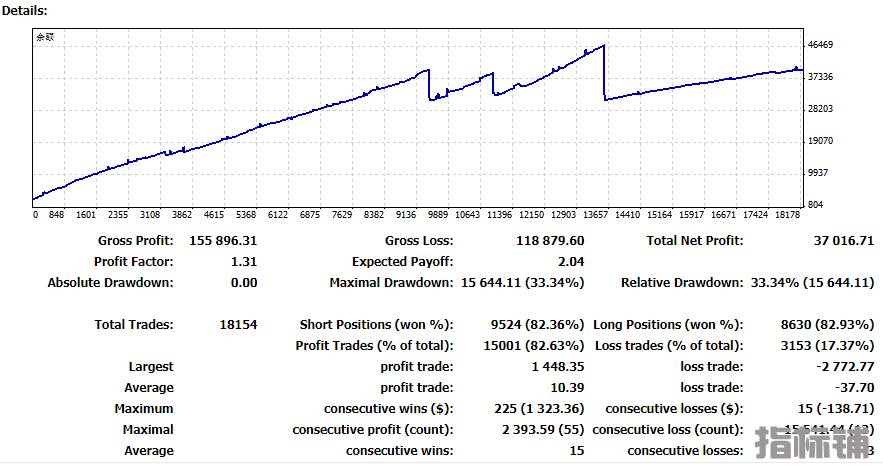Screen dimensions: 883x467
Task: Select Maximal Drawdown value 15 644.11 (33.34%)
Action: point(523,282)
